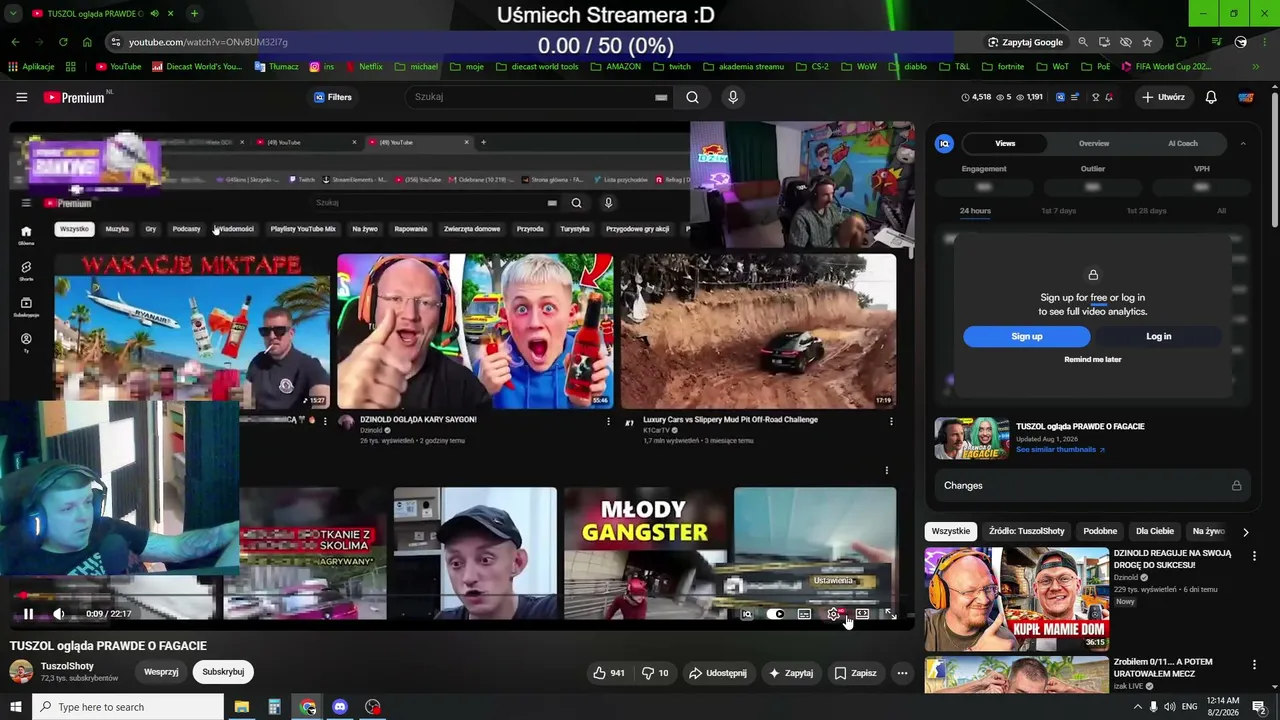Open options for Zrobiłem 0/11 video
The width and height of the screenshot is (1280, 720).
coord(1254,665)
